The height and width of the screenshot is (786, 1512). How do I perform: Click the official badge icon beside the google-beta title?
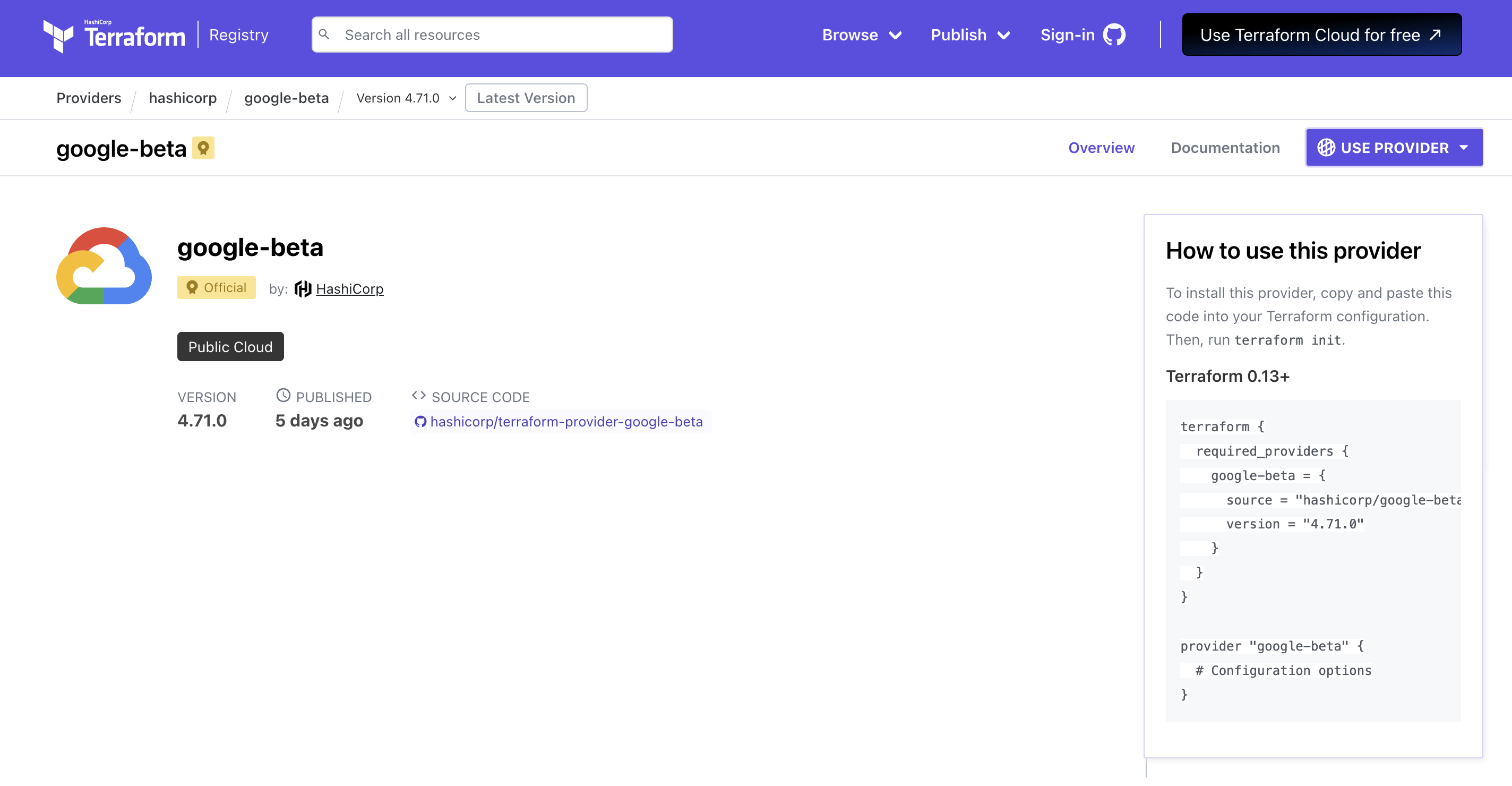click(x=203, y=148)
